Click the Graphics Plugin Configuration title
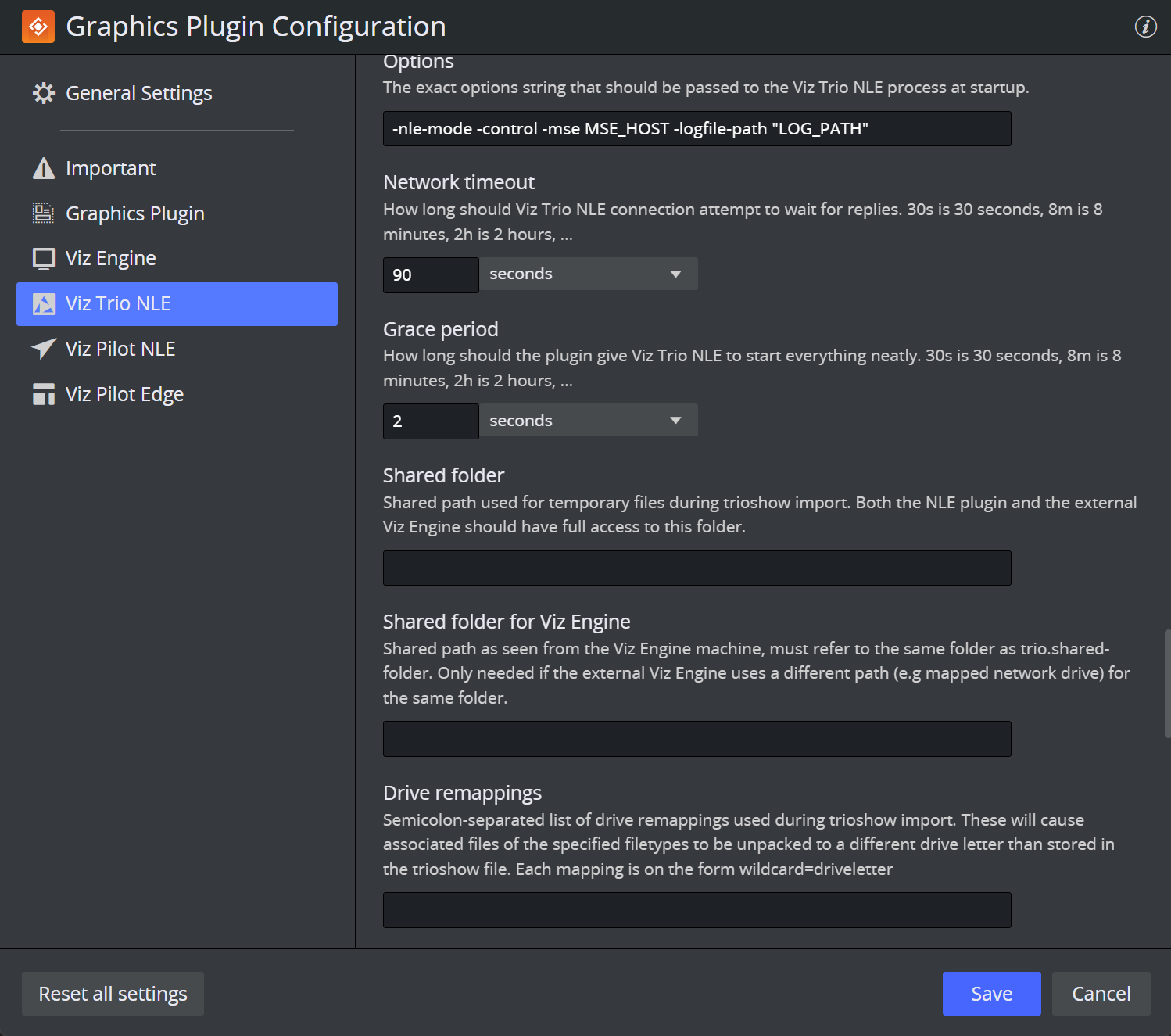 pyautogui.click(x=256, y=27)
